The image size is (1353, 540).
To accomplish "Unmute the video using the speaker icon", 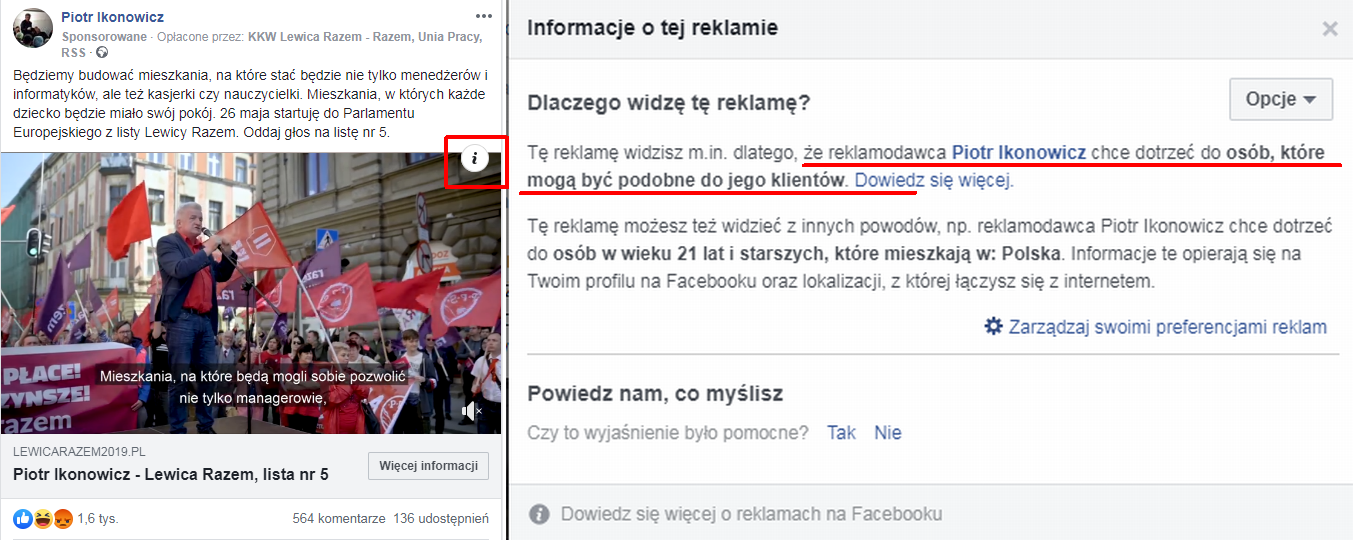I will click(472, 411).
